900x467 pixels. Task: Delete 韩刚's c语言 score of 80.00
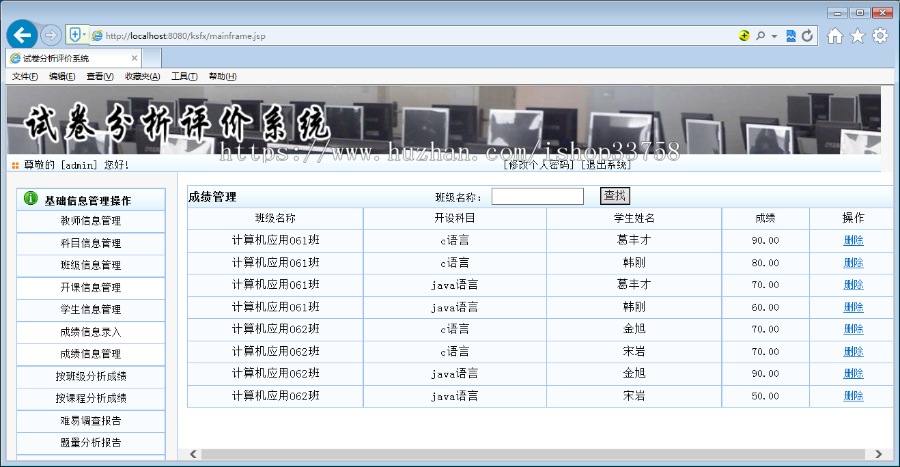(854, 263)
